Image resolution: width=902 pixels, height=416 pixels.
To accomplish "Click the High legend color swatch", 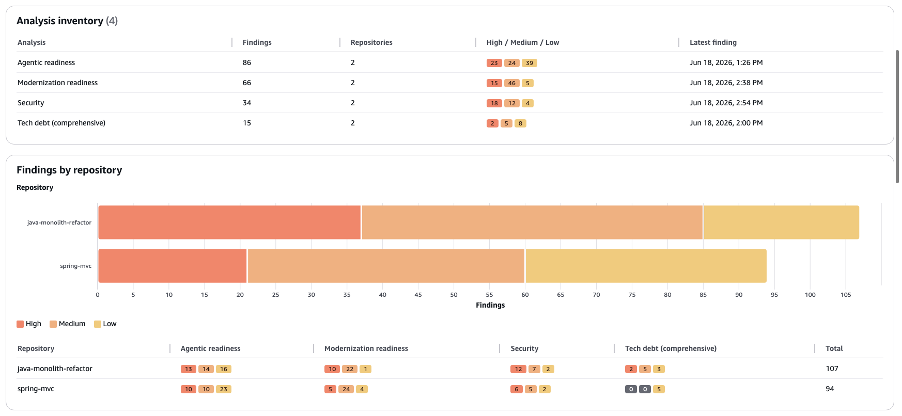I will pos(20,324).
